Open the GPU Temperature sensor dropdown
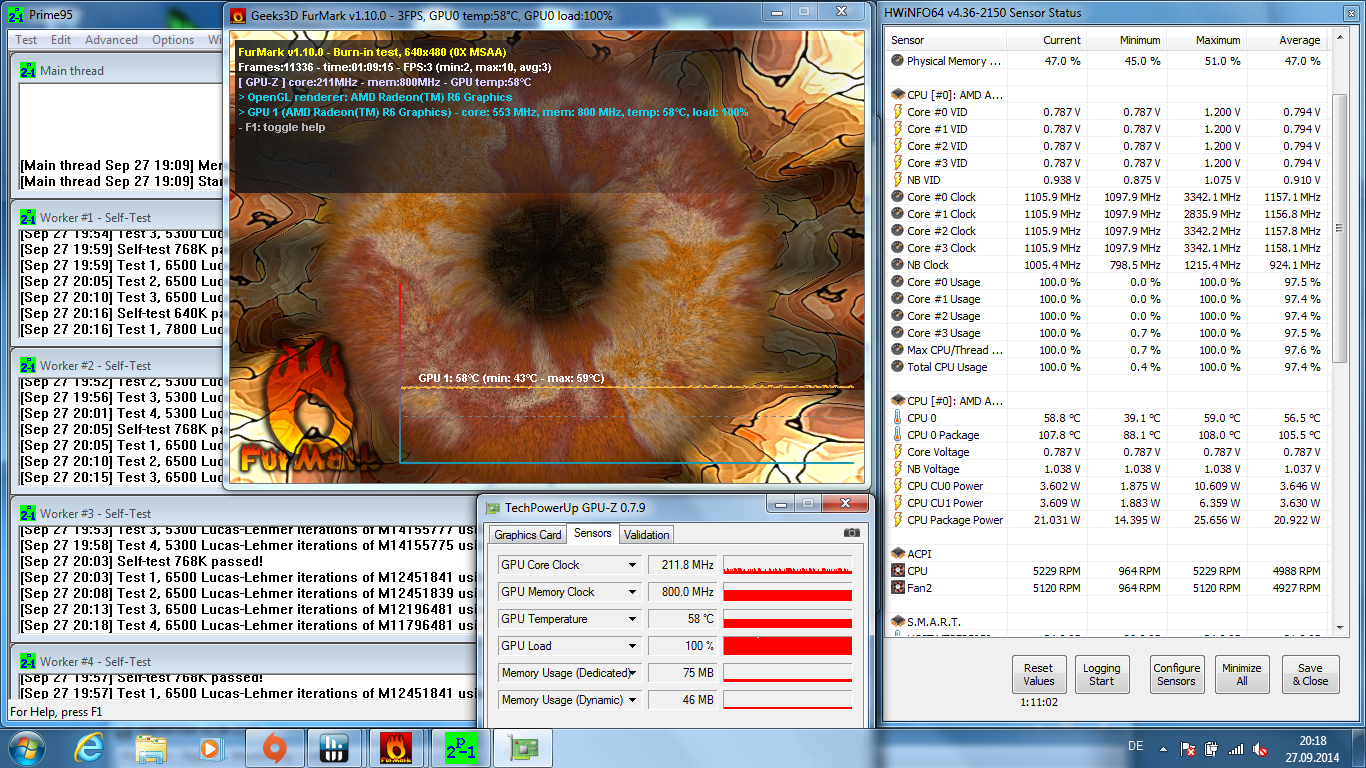Screen dimensions: 1366x768 (632, 619)
